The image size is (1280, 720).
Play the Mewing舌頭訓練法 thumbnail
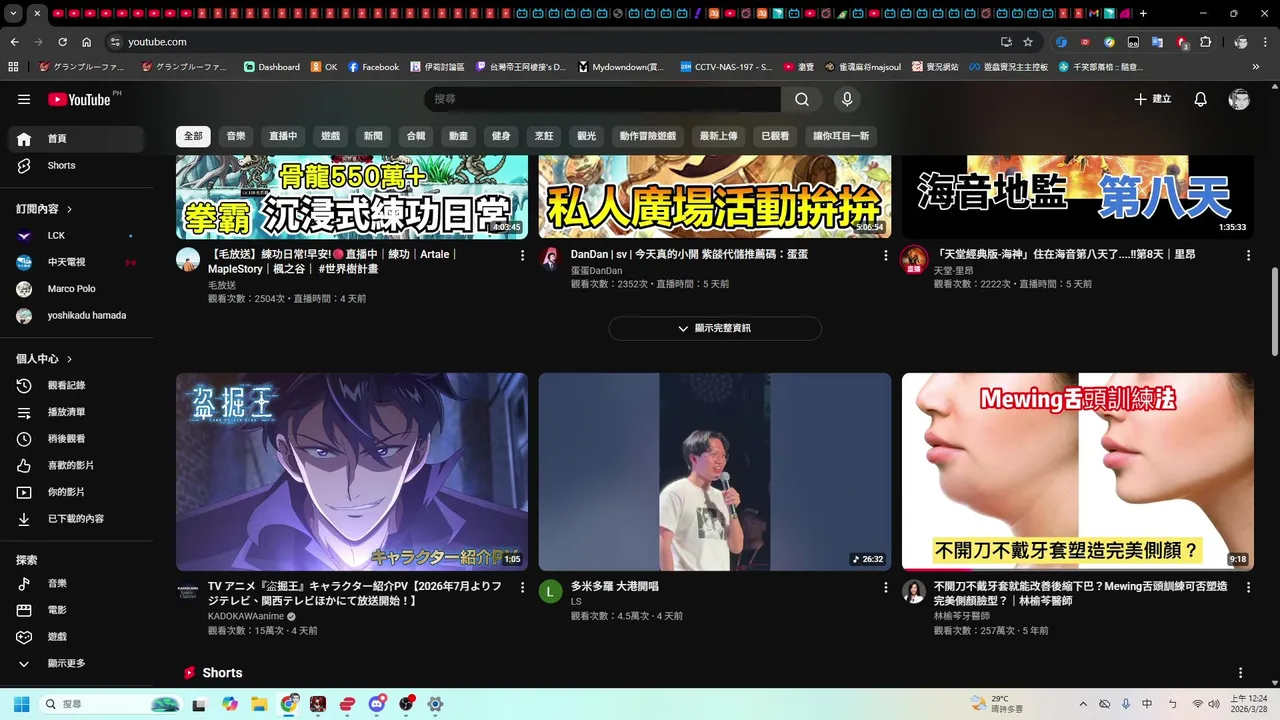[x=1078, y=472]
